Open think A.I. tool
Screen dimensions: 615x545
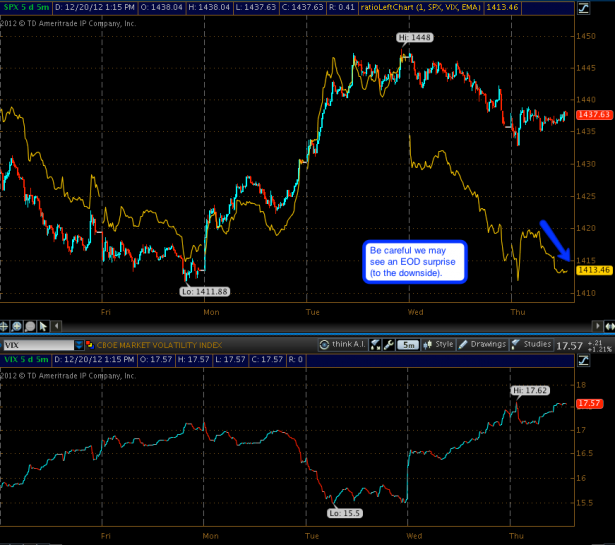pyautogui.click(x=342, y=345)
